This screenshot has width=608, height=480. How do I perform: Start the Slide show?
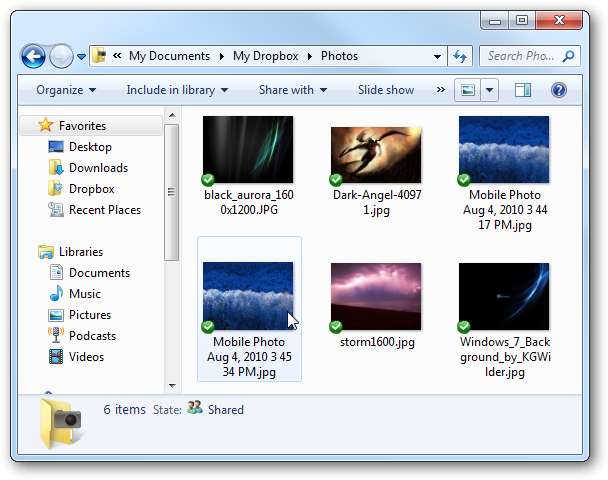[386, 90]
